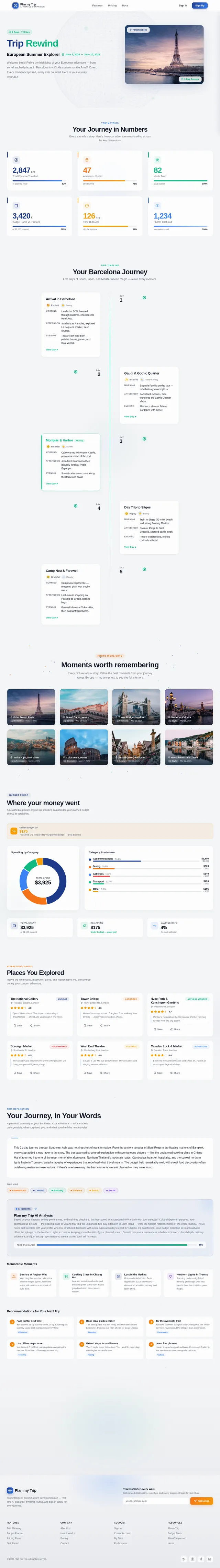Open the Colosseum, Rome photo
The width and height of the screenshot is (220, 1568).
tap(84, 747)
